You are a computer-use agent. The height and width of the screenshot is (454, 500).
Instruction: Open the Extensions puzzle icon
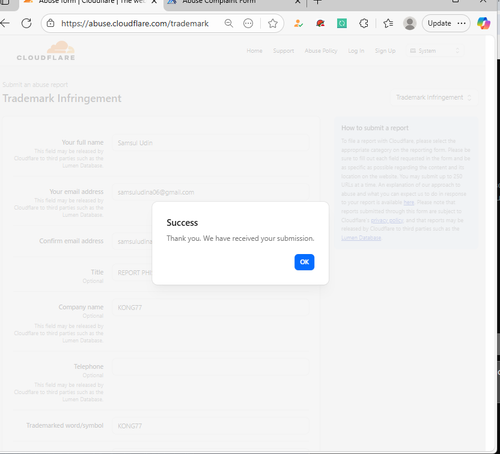pos(364,23)
